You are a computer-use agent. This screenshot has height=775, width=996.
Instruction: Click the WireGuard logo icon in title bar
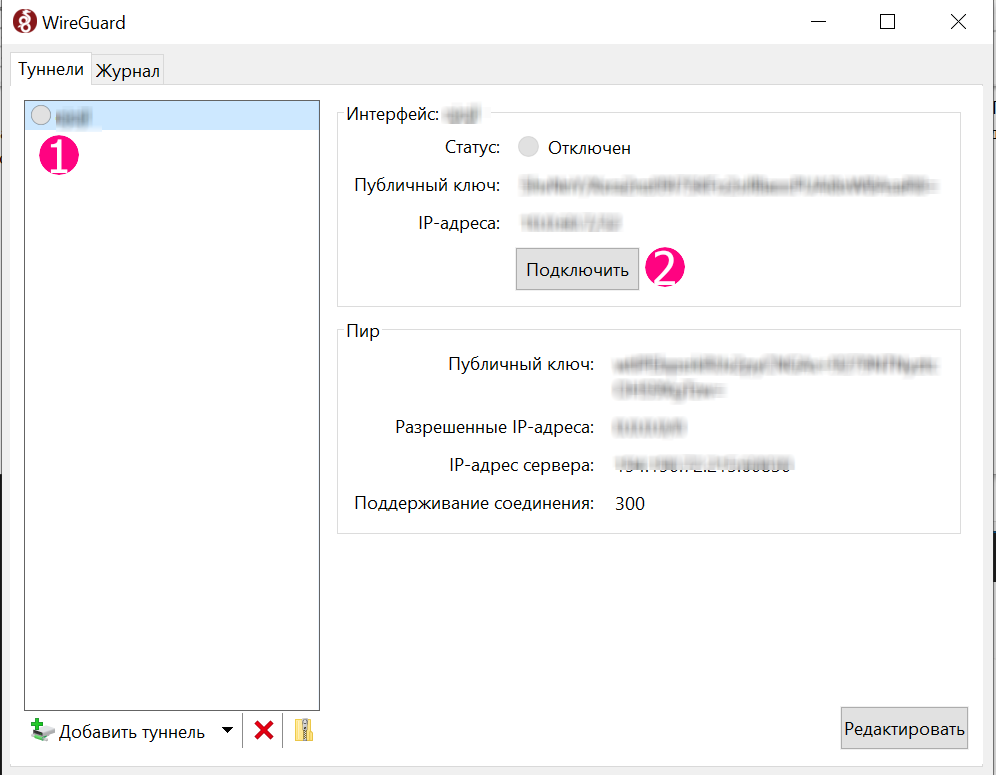point(24,22)
